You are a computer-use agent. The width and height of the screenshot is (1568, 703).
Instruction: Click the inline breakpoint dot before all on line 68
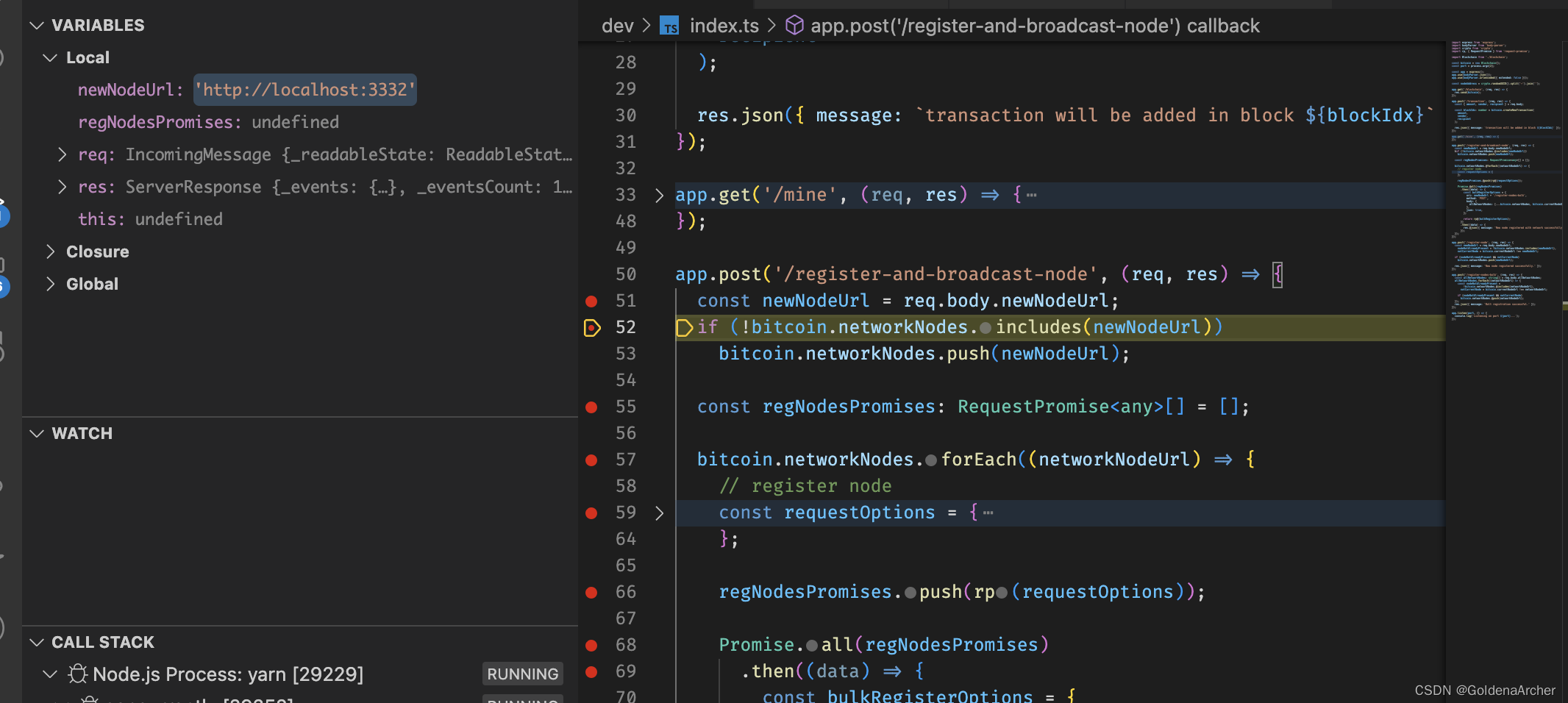click(812, 646)
